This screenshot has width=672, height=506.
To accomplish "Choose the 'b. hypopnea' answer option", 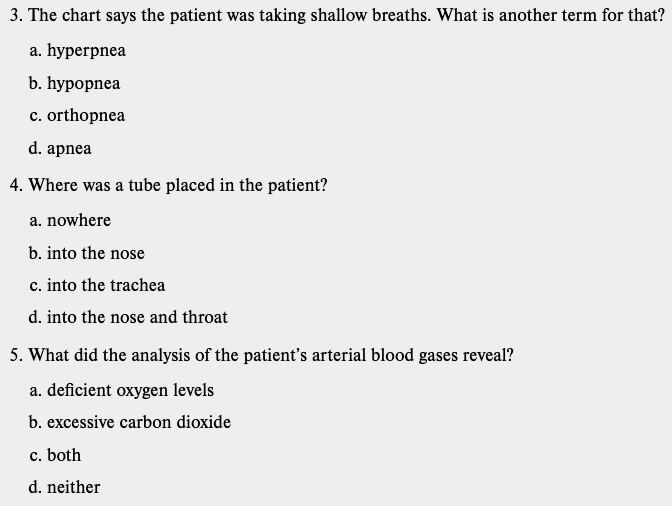I will click(x=76, y=83).
